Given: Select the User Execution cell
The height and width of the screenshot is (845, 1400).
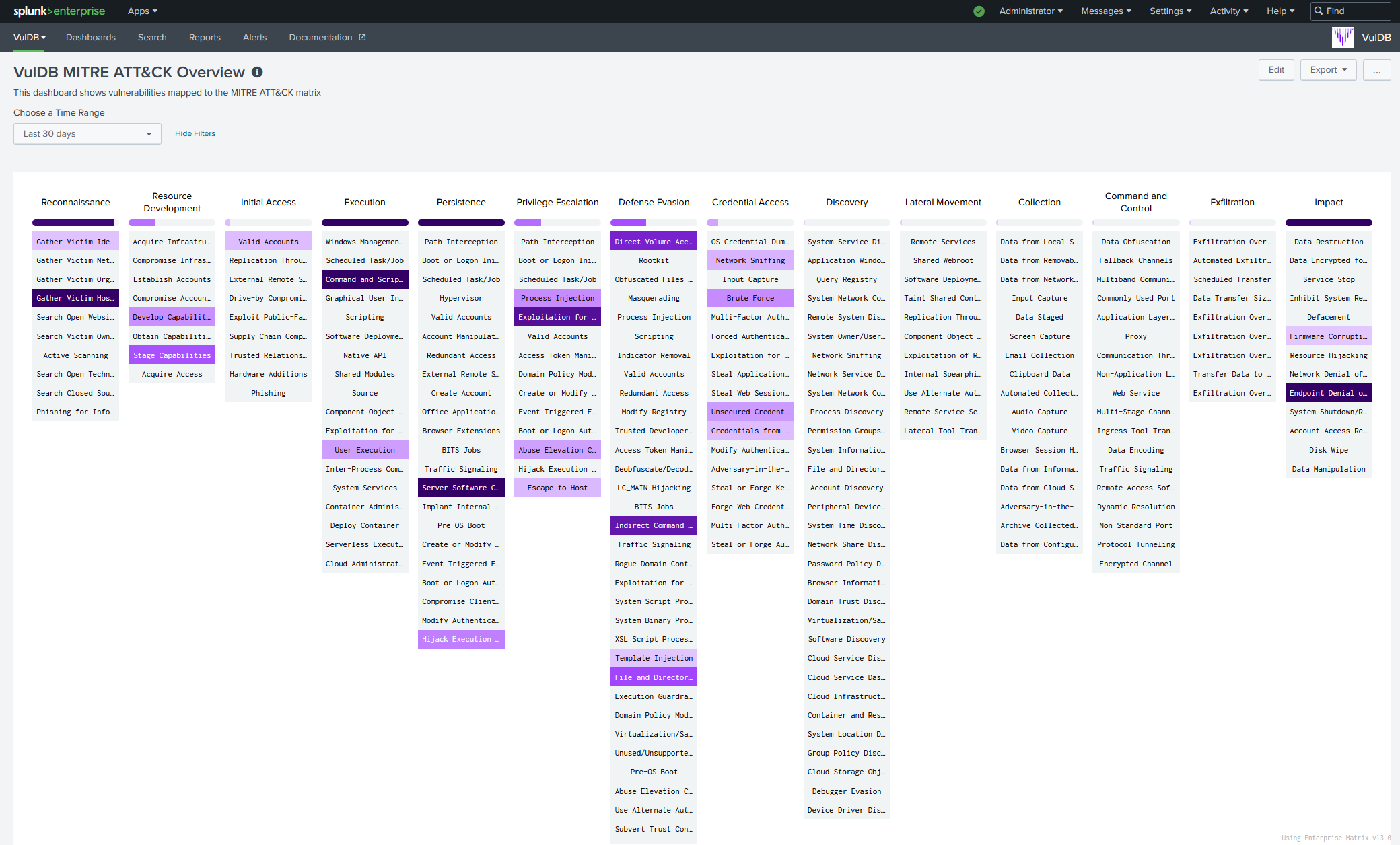Looking at the screenshot, I should coord(365,450).
